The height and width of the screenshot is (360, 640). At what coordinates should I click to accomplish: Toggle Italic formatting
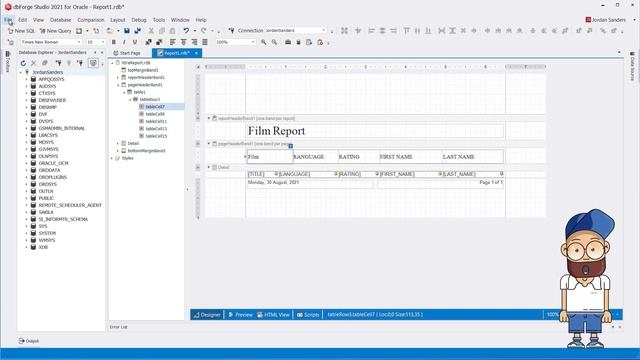(124, 42)
